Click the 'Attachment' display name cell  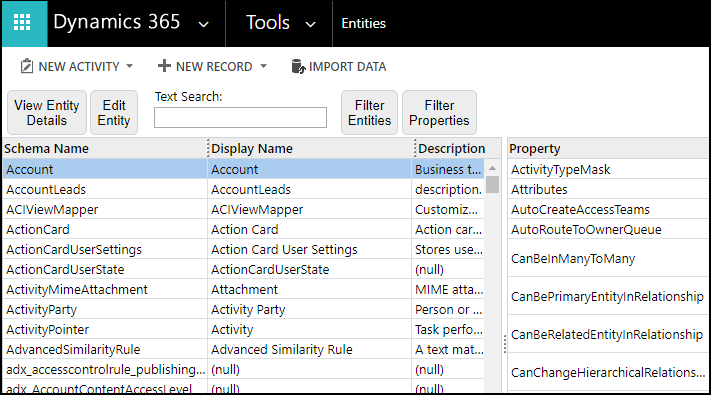coord(310,289)
